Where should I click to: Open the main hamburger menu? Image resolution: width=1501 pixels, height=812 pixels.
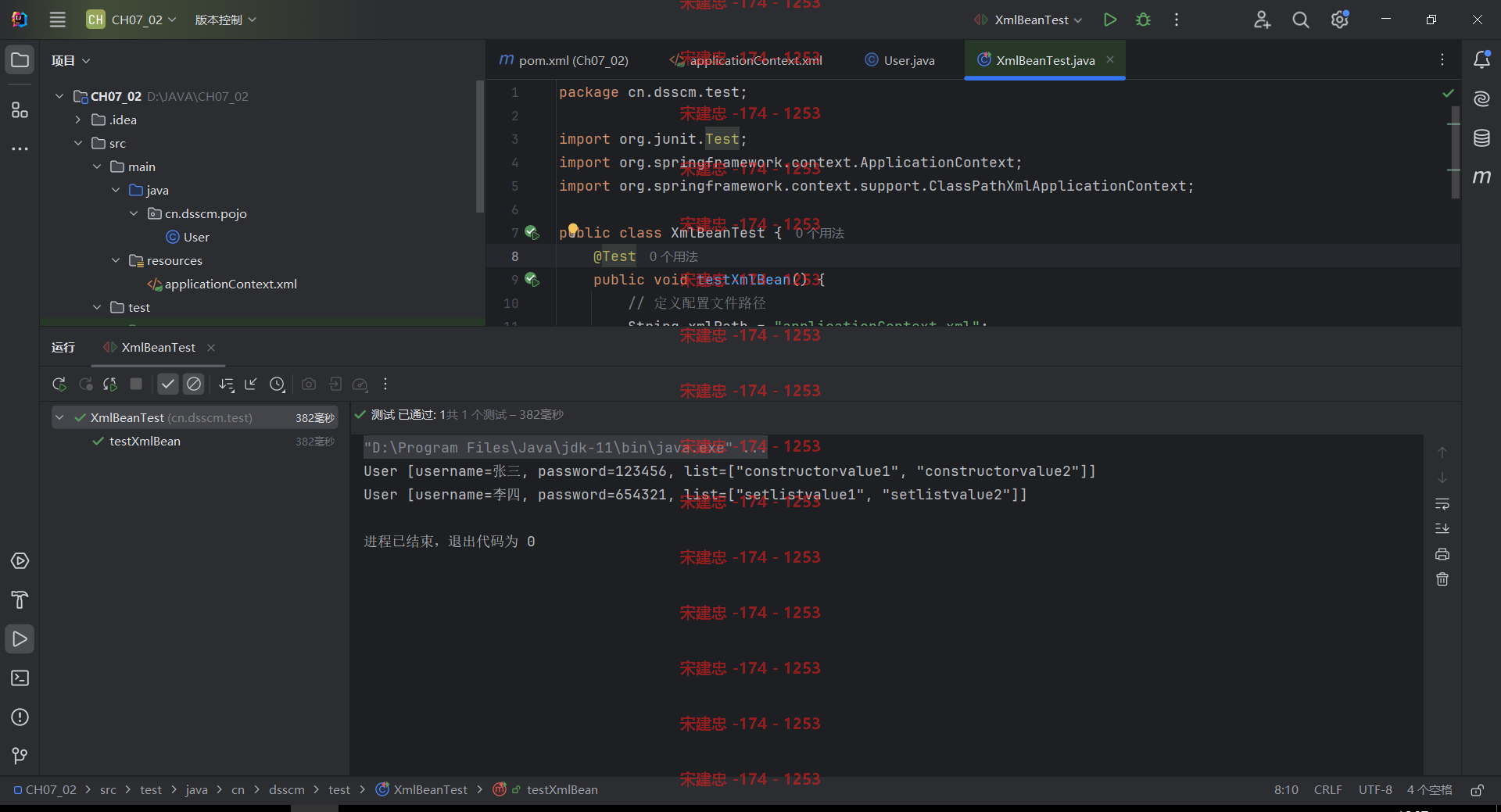[57, 20]
